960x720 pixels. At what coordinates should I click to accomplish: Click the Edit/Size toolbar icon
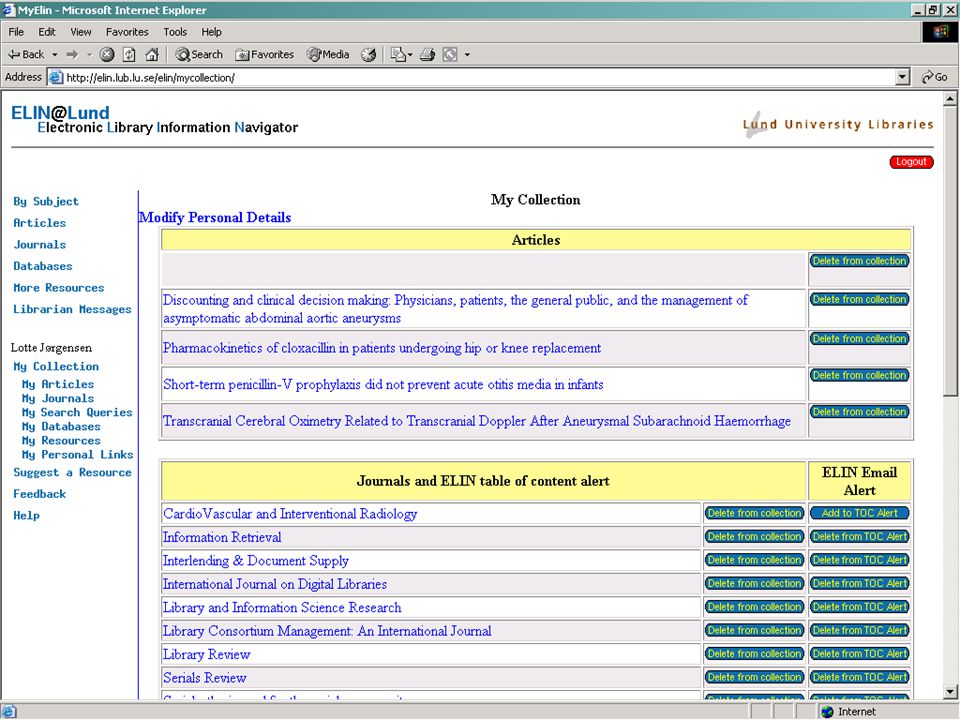(450, 54)
